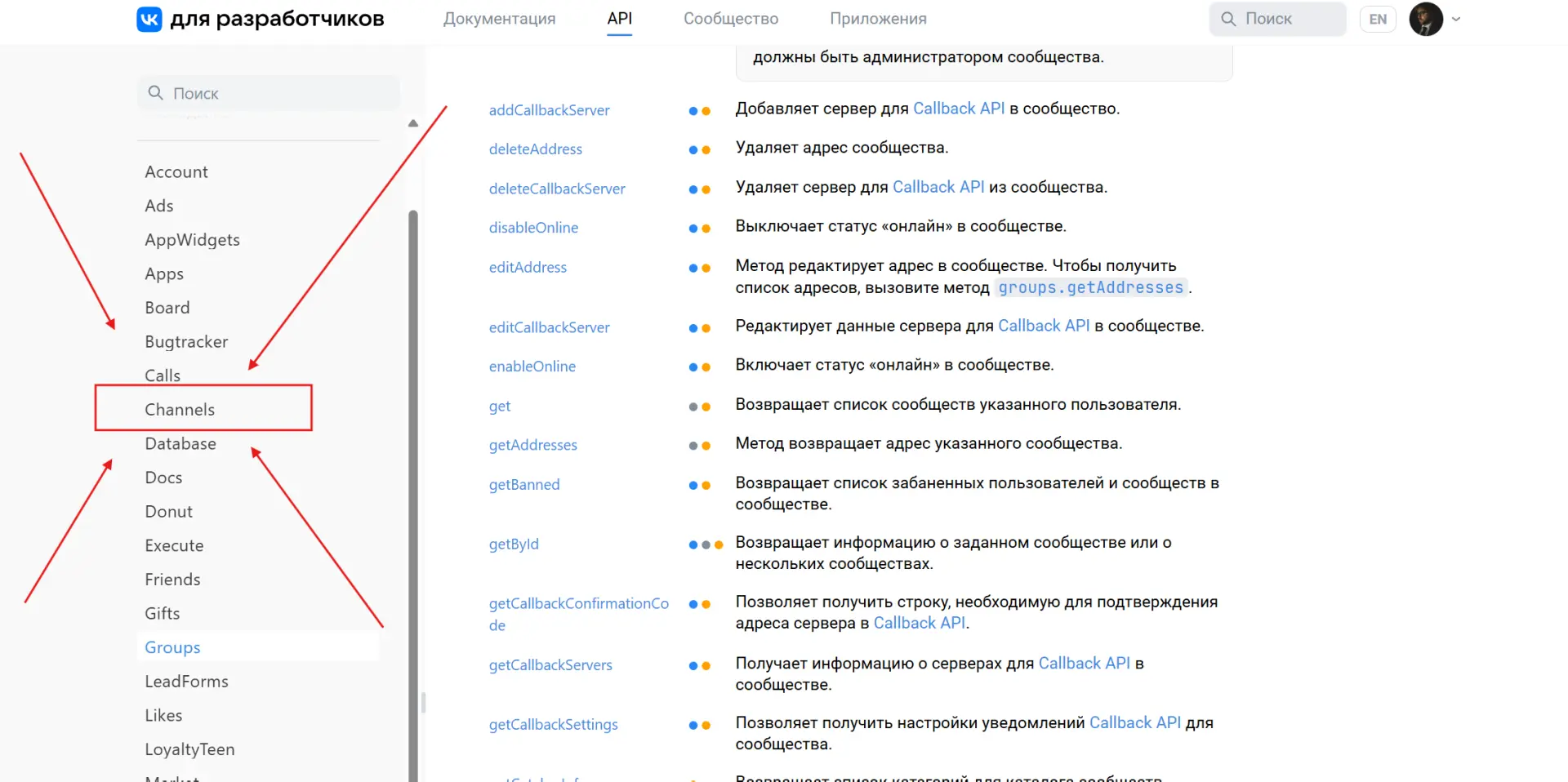This screenshot has height=782, width=1568.
Task: Click the magnifier icon in the header search
Action: pyautogui.click(x=1228, y=19)
